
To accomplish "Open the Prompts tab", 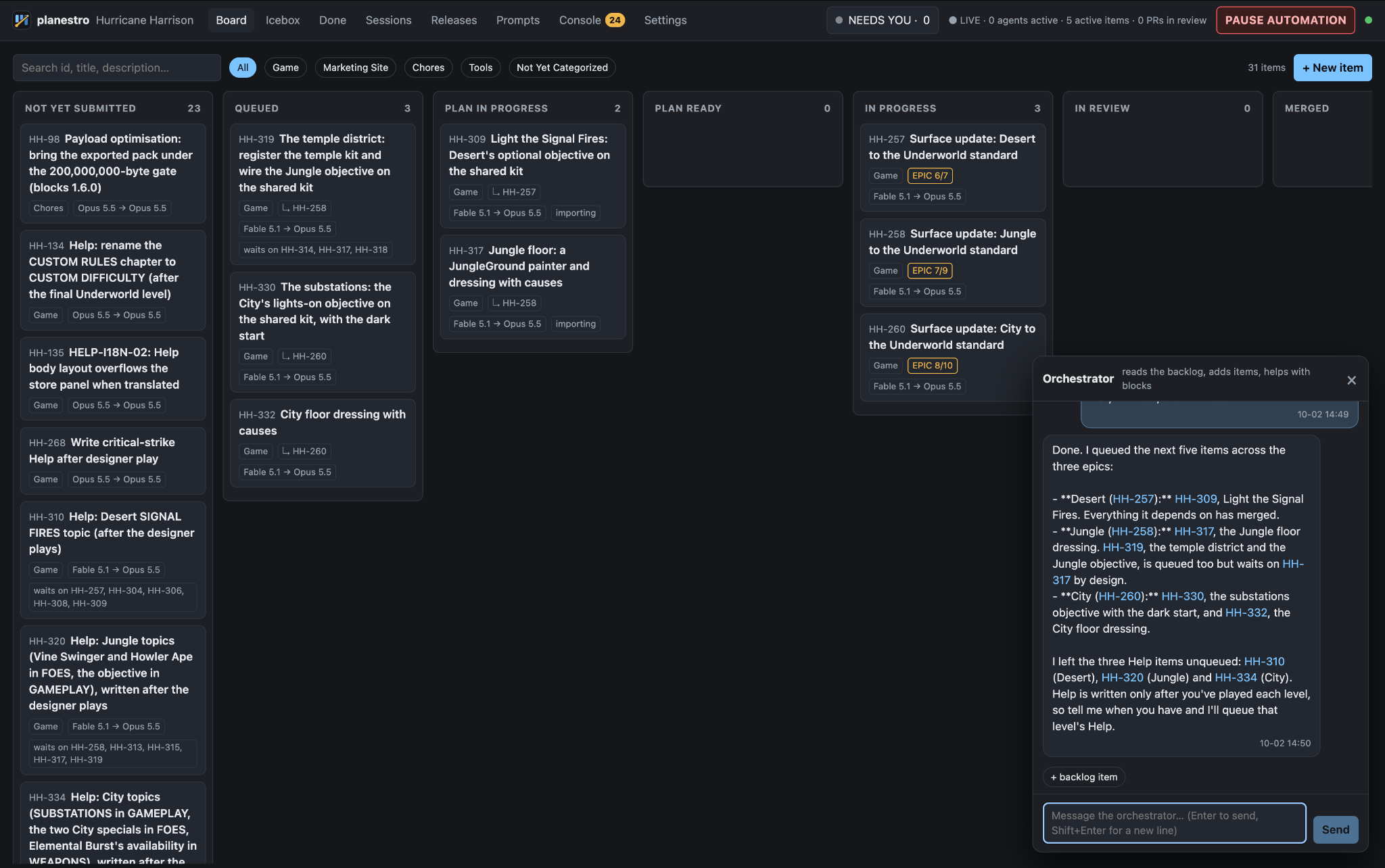I will [x=518, y=20].
